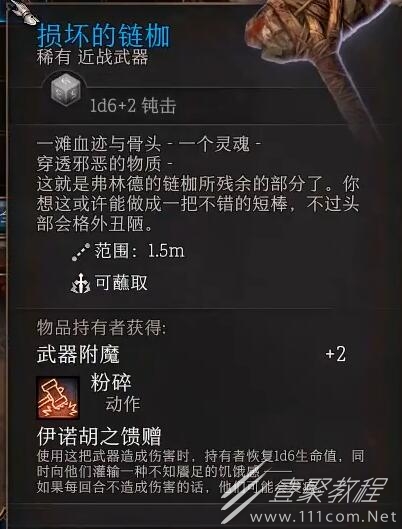402x529 pixels.
Task: Click the 武器附魔 enchantment row
Action: 191,355
